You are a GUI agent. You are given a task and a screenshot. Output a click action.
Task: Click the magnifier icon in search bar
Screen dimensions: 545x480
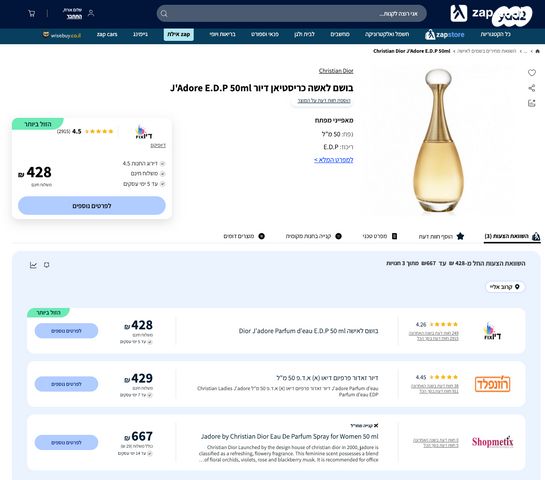[164, 14]
